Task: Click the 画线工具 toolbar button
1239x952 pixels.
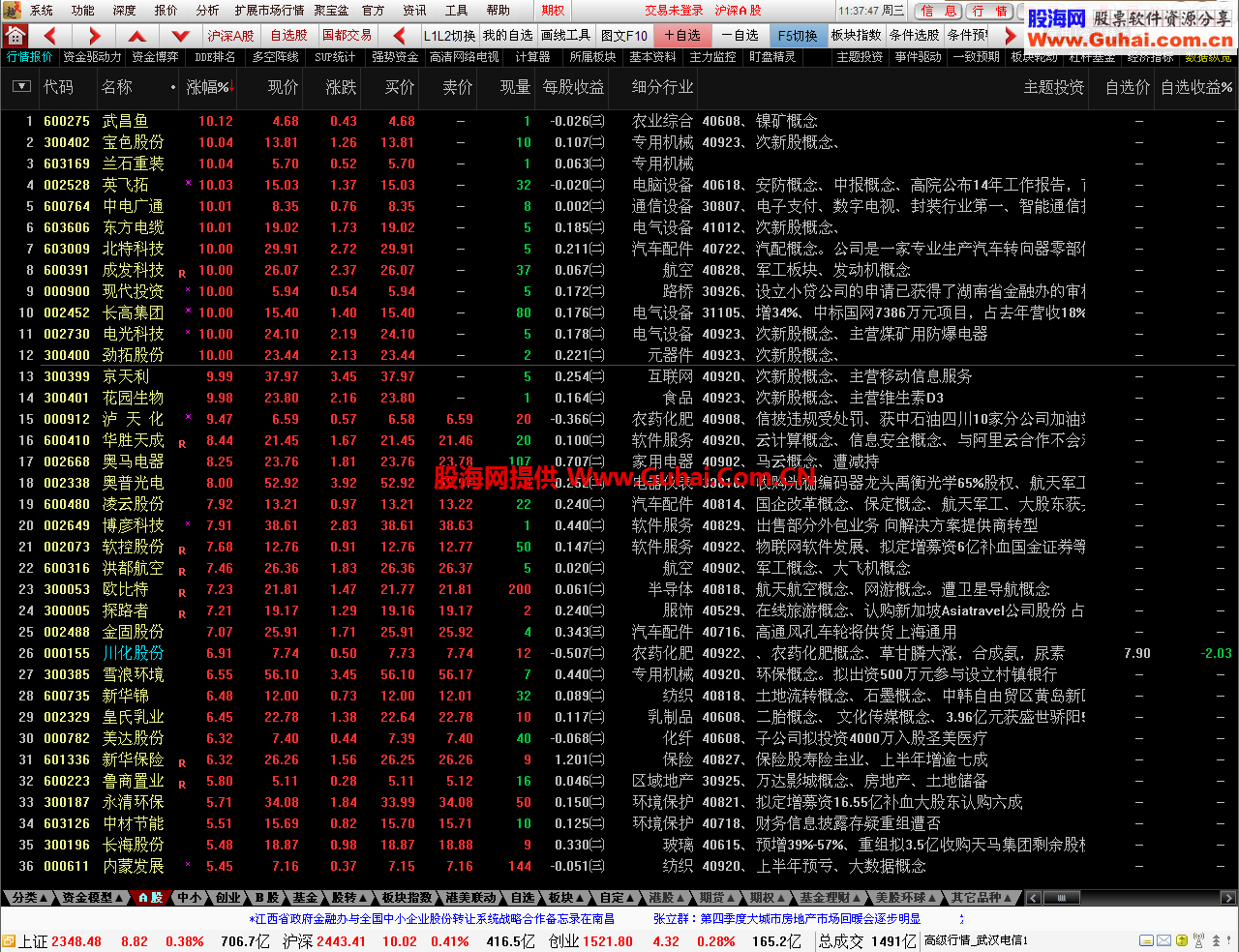Action: pyautogui.click(x=565, y=36)
